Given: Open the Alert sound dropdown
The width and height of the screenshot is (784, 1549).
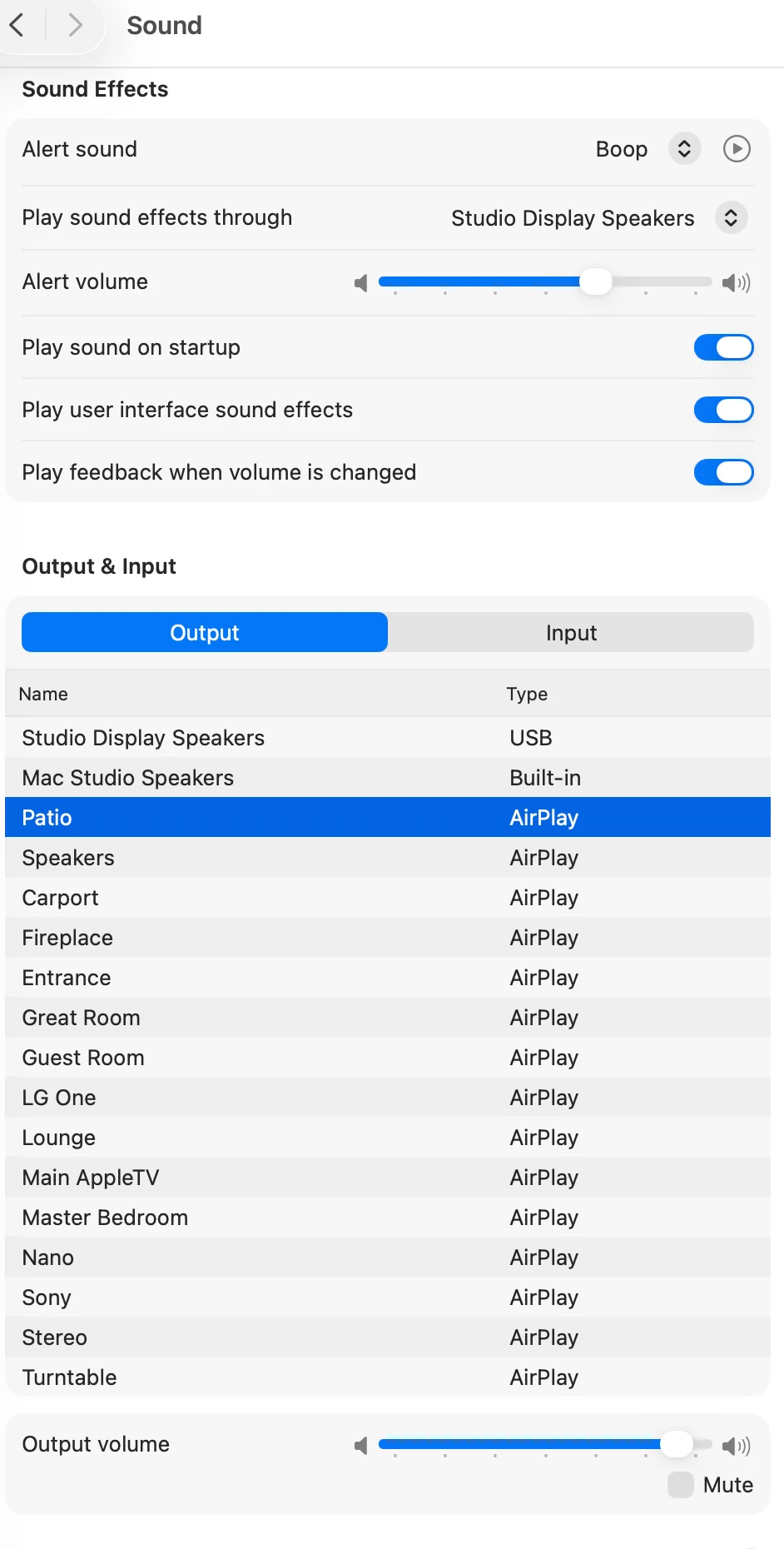Looking at the screenshot, I should click(684, 149).
